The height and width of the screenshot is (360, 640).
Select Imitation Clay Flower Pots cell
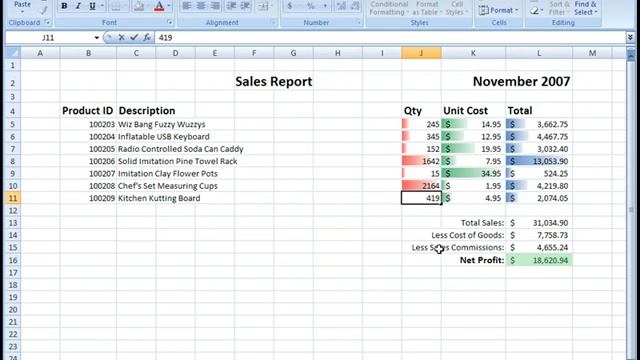pyautogui.click(x=168, y=173)
